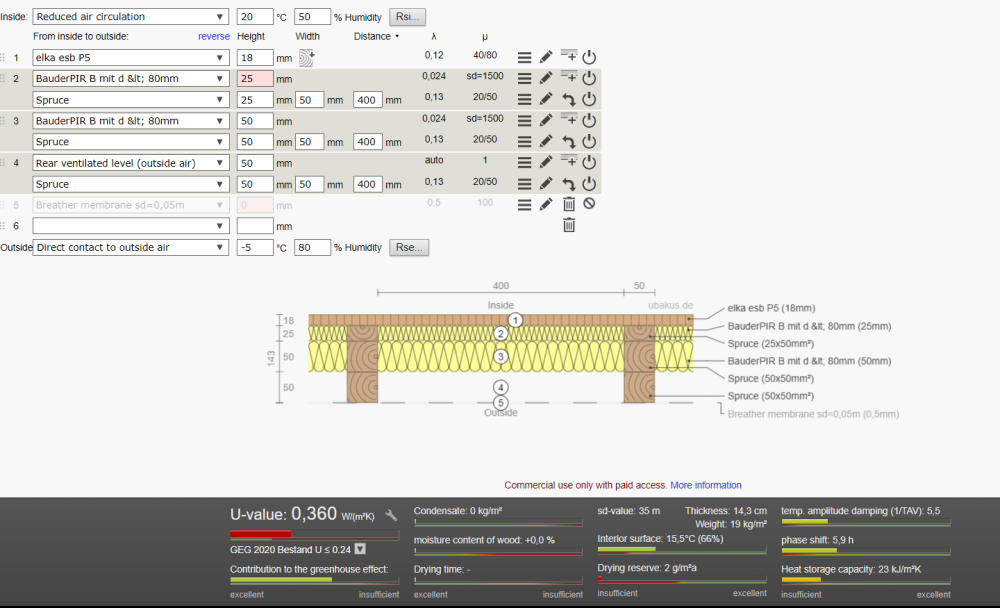Select layer marker 1 in the cross-section diagram

click(x=515, y=320)
